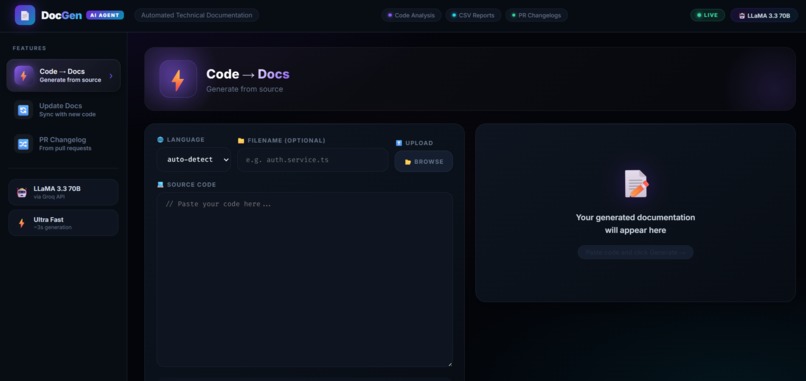This screenshot has width=806, height=381.
Task: Click the Language globe icon
Action: tap(160, 139)
